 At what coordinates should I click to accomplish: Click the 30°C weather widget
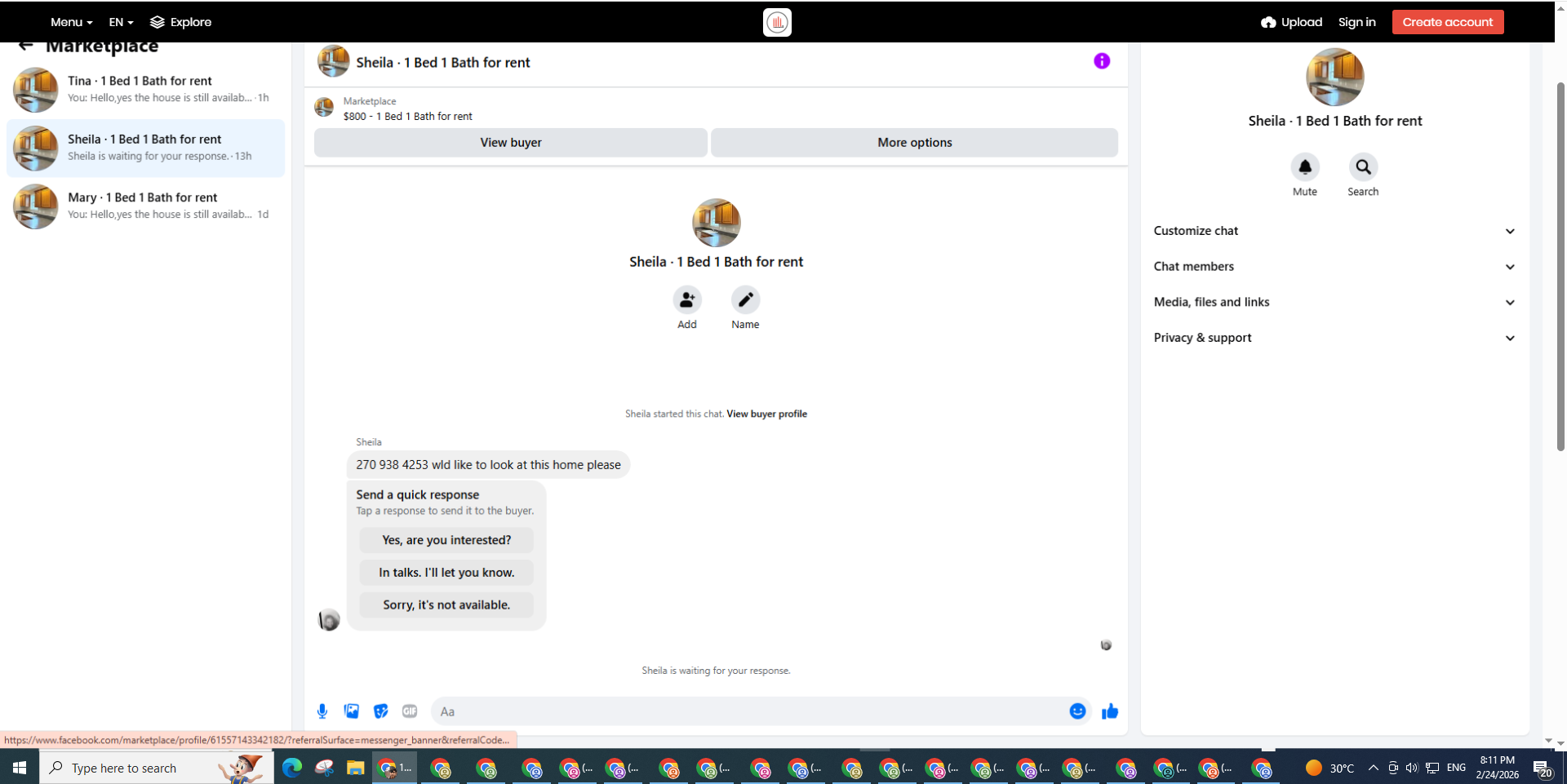[x=1330, y=768]
